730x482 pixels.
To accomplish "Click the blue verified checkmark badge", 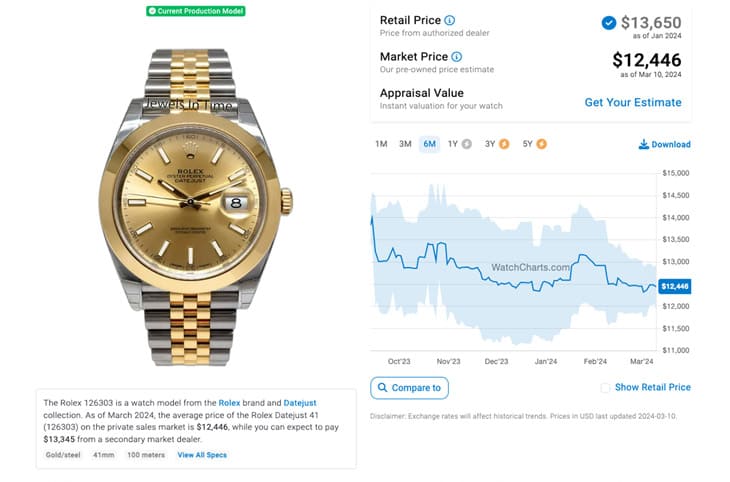I will (609, 22).
